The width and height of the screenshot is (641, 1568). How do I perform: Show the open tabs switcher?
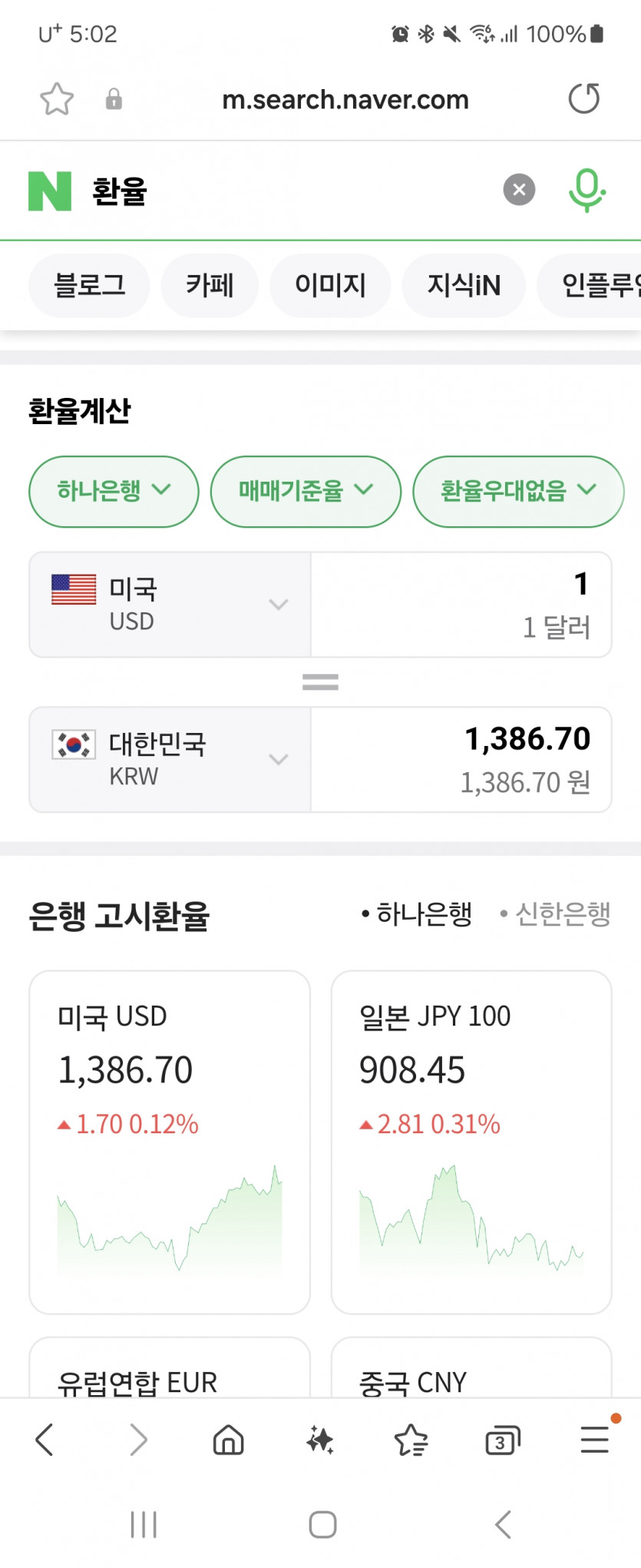(503, 1440)
